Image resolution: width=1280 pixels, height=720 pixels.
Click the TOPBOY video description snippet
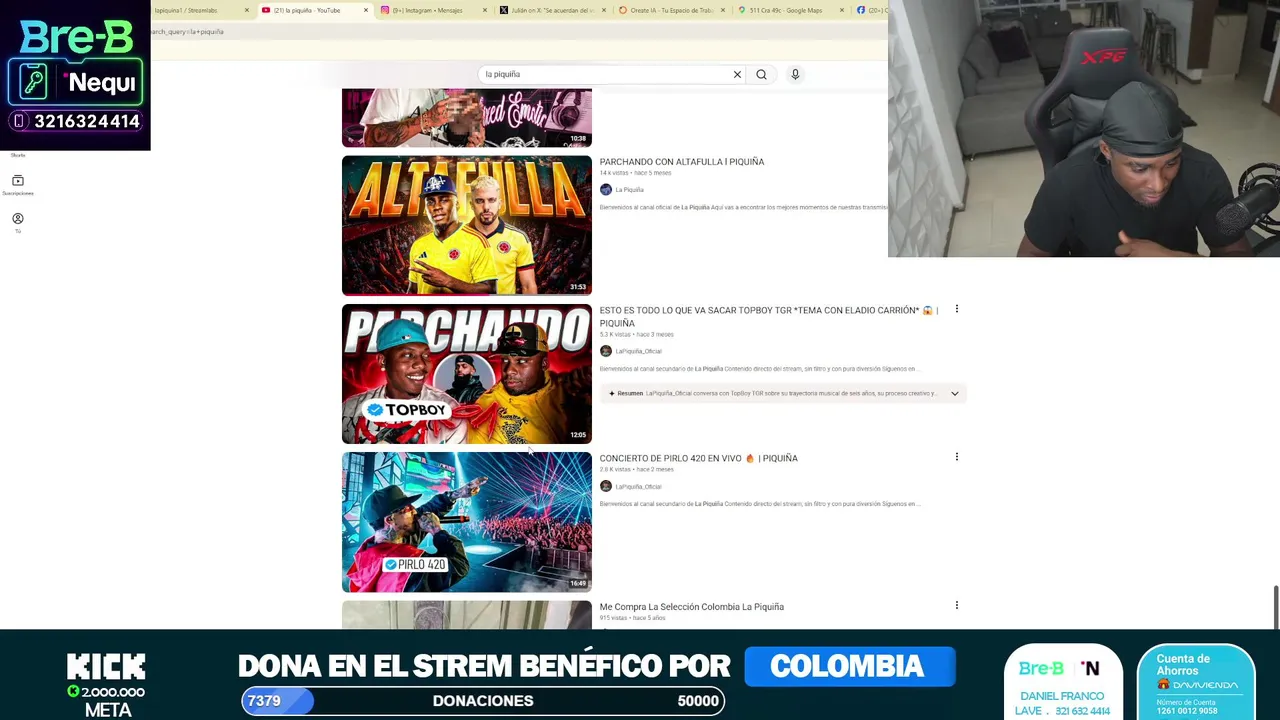[760, 369]
